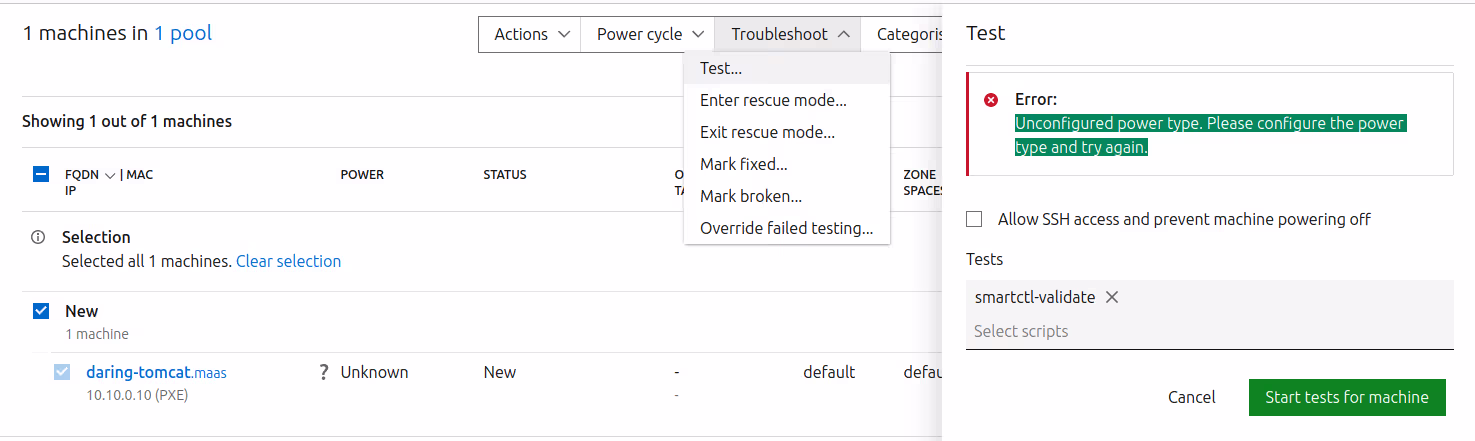This screenshot has width=1475, height=441.
Task: Select Enter rescue mode menu item
Action: coord(773,100)
